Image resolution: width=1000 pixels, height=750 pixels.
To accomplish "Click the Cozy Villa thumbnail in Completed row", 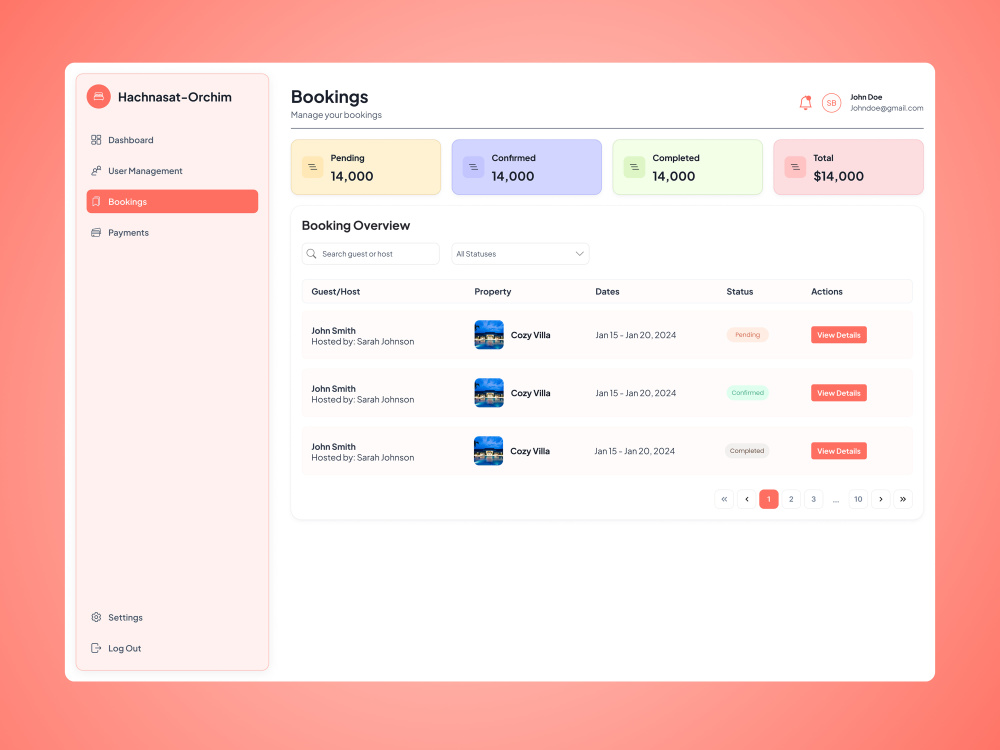I will (x=489, y=451).
